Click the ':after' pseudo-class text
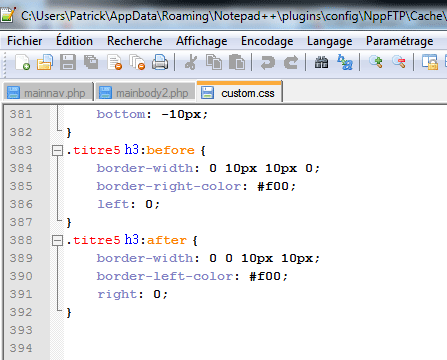Viewport: 447px width, 360px height. [x=163, y=240]
